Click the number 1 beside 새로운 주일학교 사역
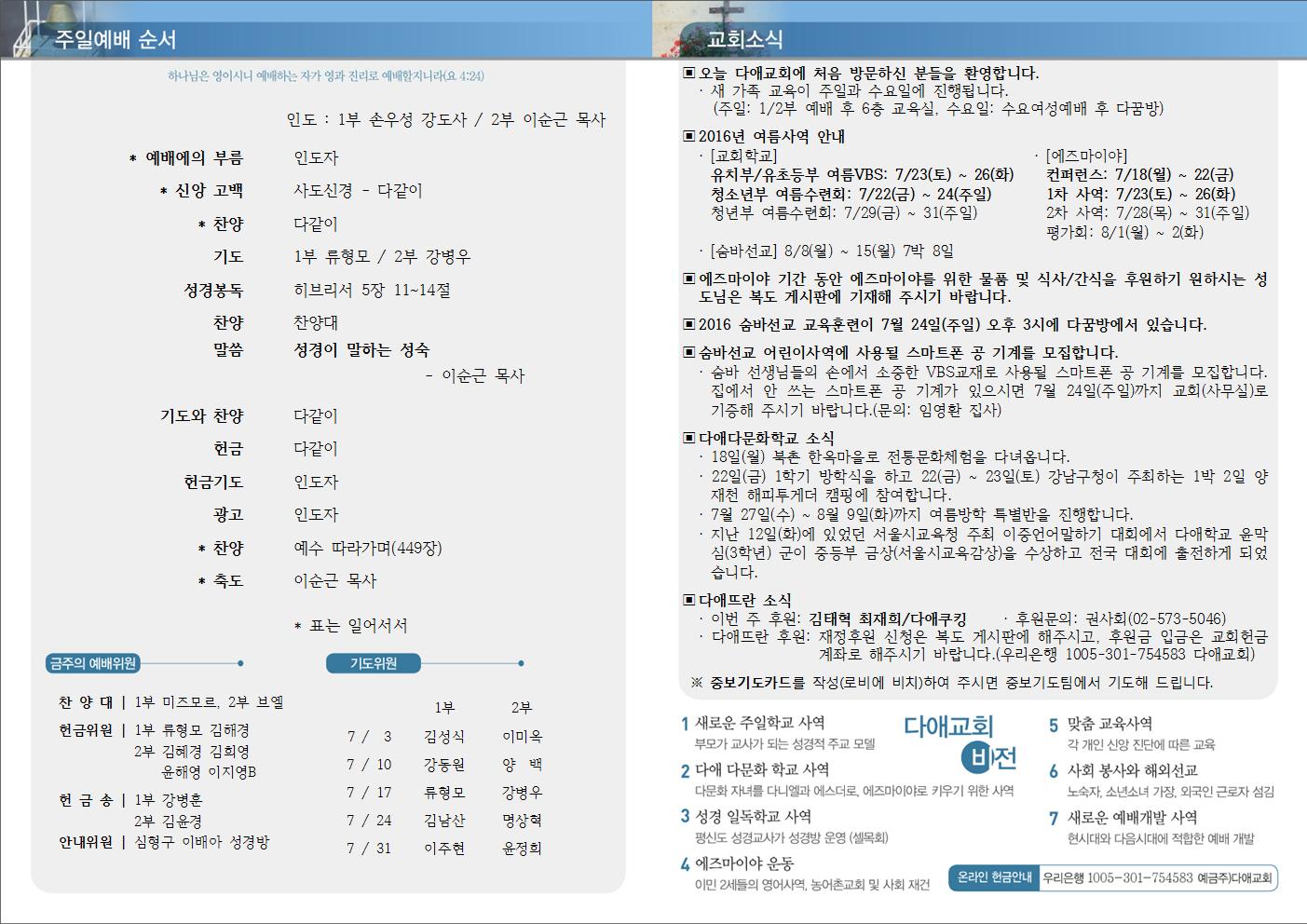This screenshot has height=924, width=1307. pos(685,724)
